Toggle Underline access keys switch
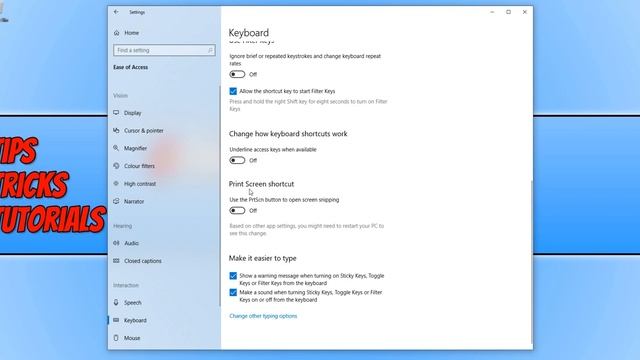Screen dimensions: 640x360 [237, 160]
